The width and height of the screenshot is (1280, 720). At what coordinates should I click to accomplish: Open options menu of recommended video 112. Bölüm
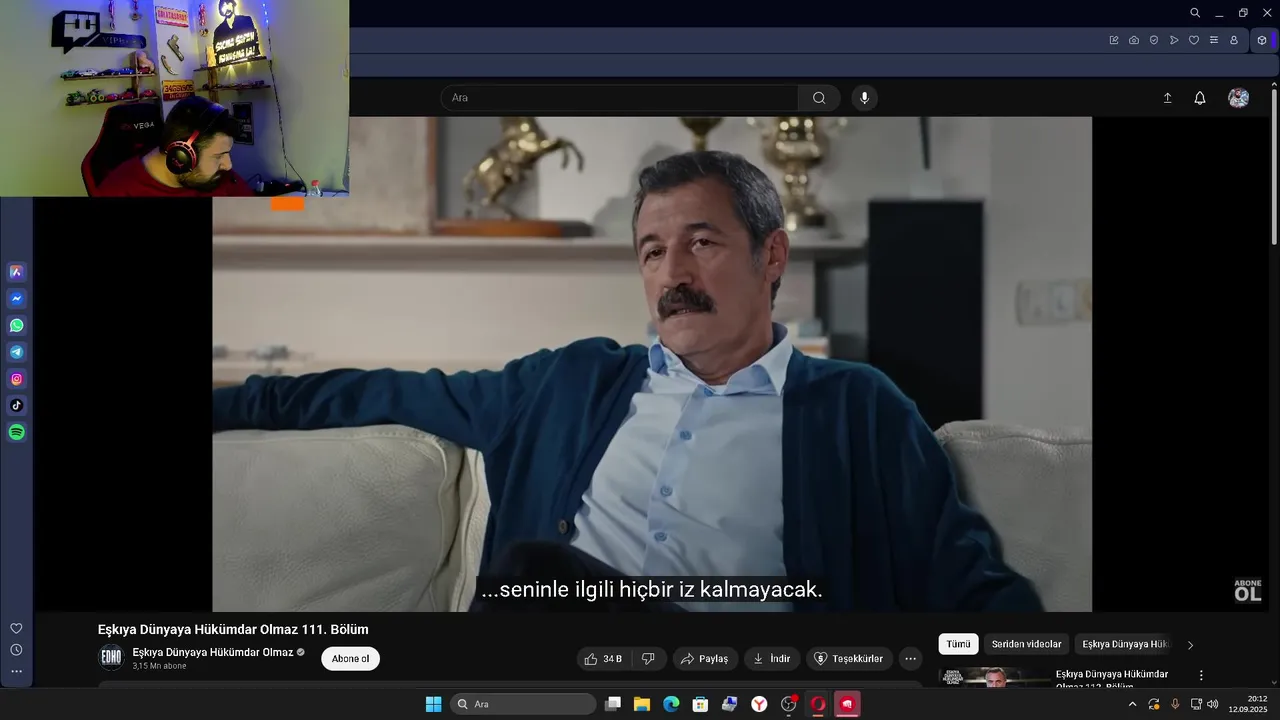[x=1201, y=676]
